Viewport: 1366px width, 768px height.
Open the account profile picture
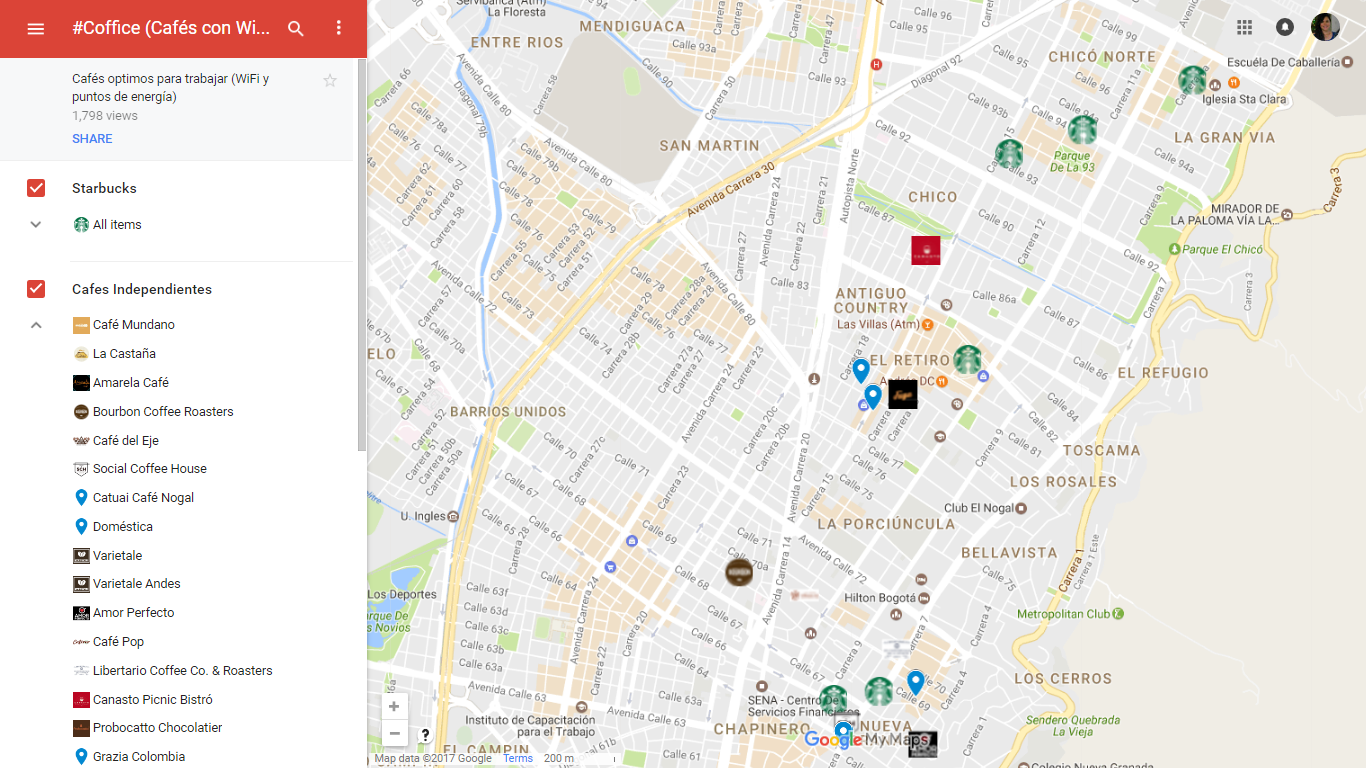[x=1325, y=27]
